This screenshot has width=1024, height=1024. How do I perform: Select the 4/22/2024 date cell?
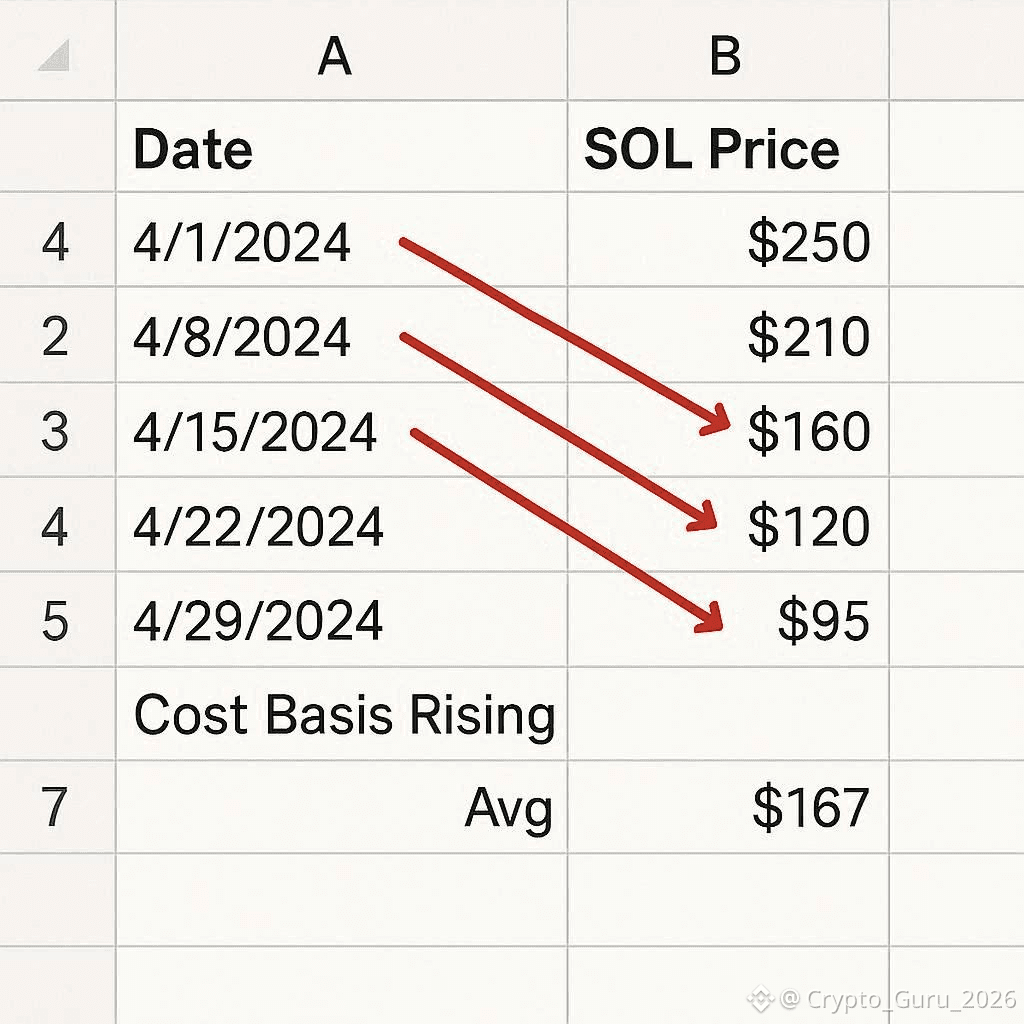pos(258,527)
